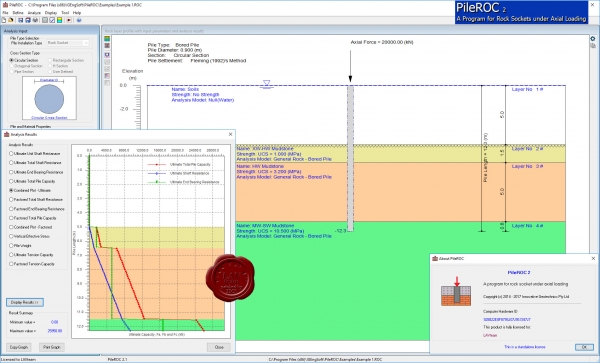Click the circular section preview image

coord(49,99)
